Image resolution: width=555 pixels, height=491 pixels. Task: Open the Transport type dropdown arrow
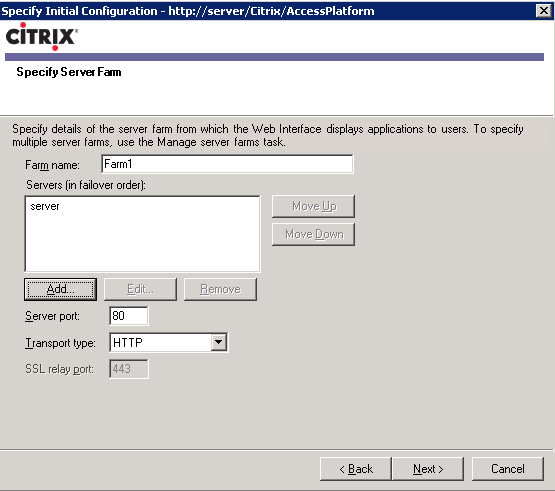tap(219, 342)
